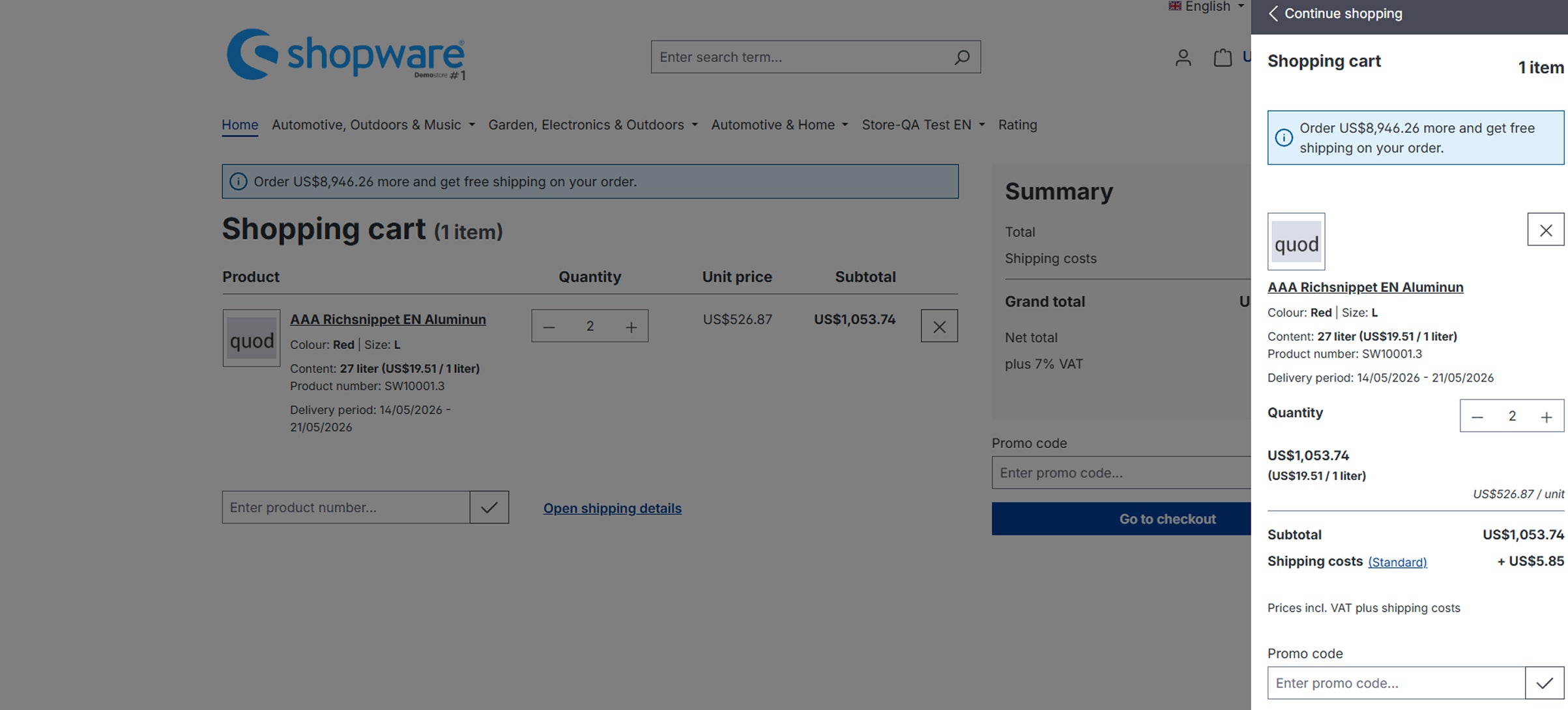1568x710 pixels.
Task: Expand Garden, Electronics & Outdoors menu
Action: pyautogui.click(x=593, y=125)
